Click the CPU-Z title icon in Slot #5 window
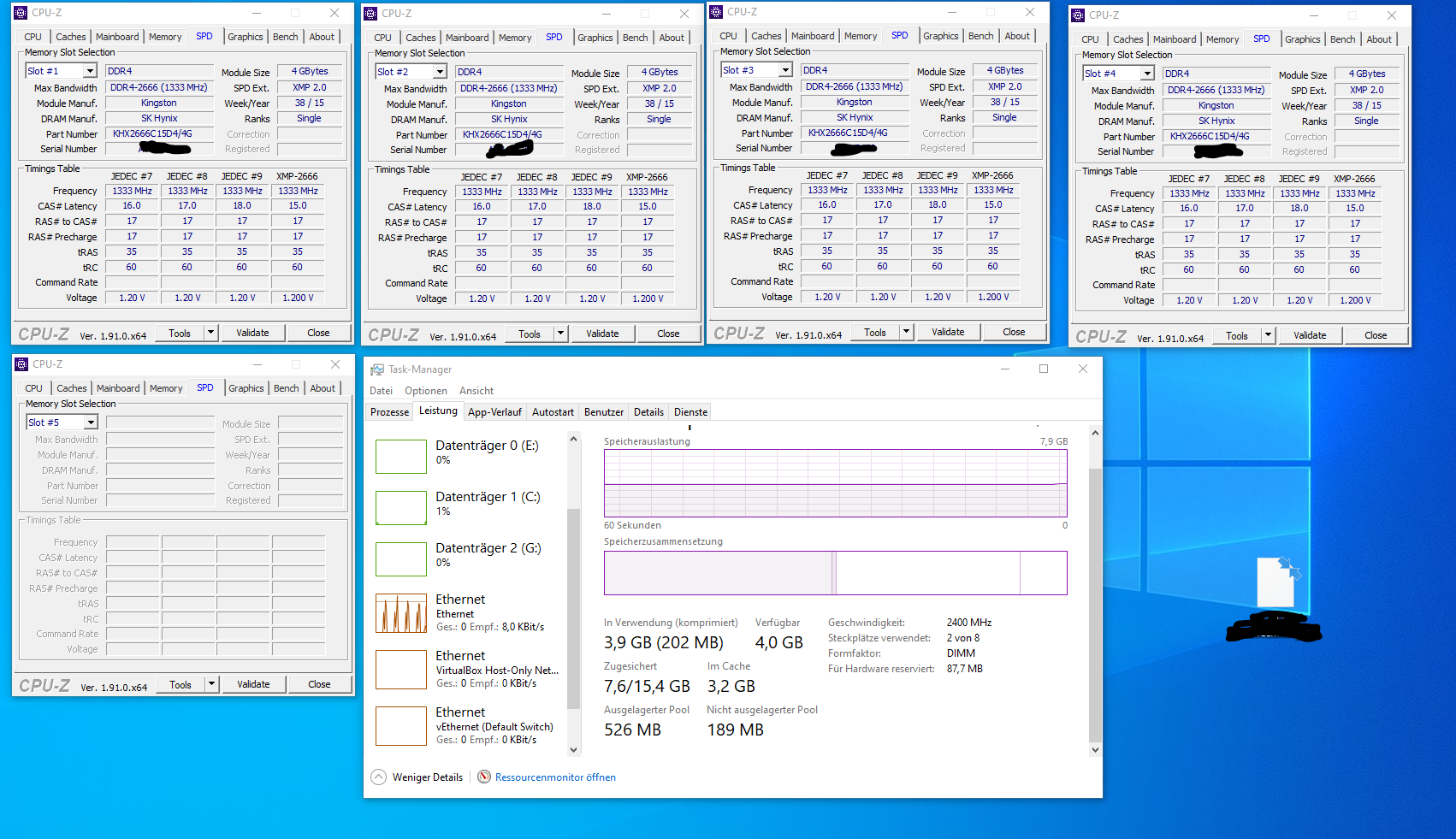 pos(22,364)
